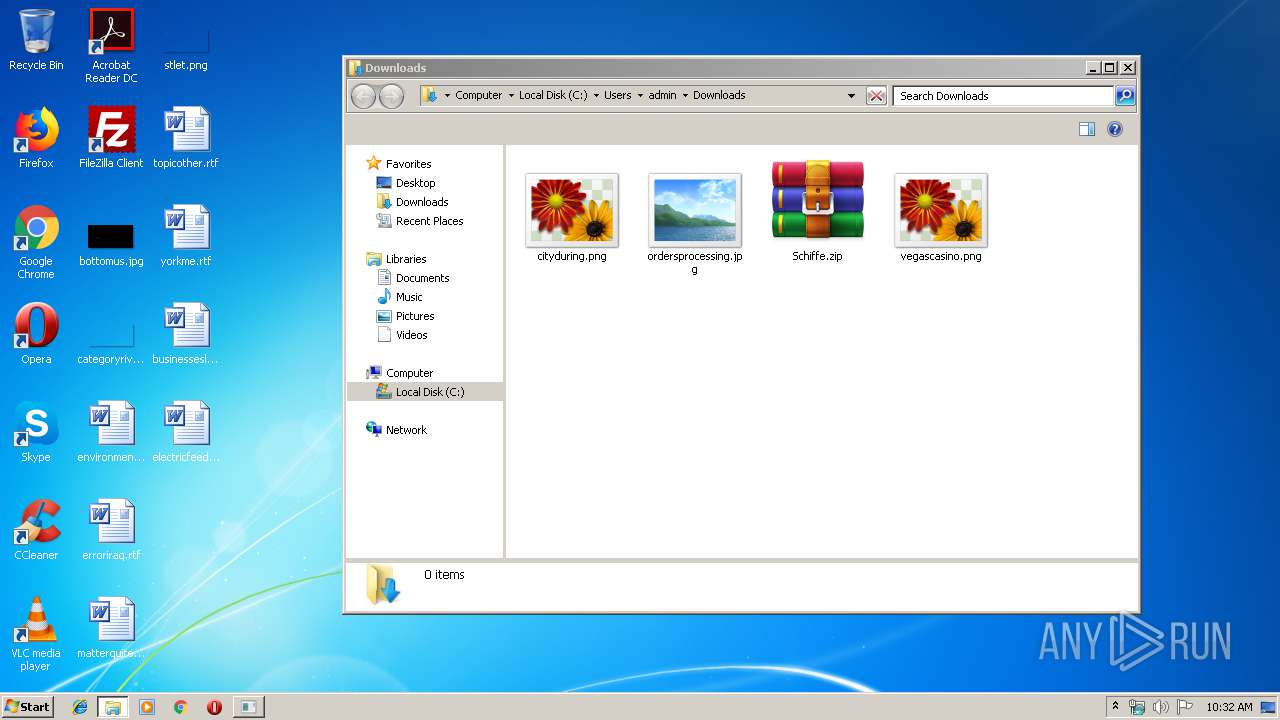The width and height of the screenshot is (1280, 720).
Task: Expand the arrow after admin breadcrumb
Action: [685, 96]
